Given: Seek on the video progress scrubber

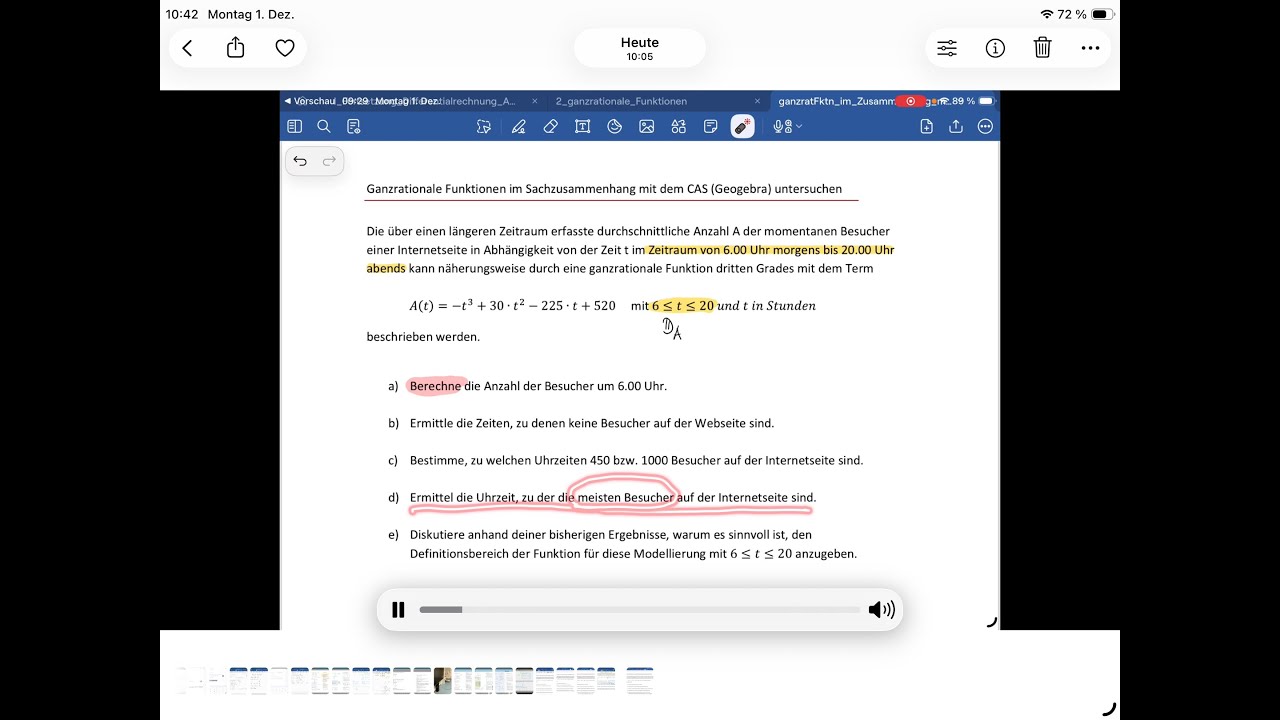Looking at the screenshot, I should (x=639, y=610).
